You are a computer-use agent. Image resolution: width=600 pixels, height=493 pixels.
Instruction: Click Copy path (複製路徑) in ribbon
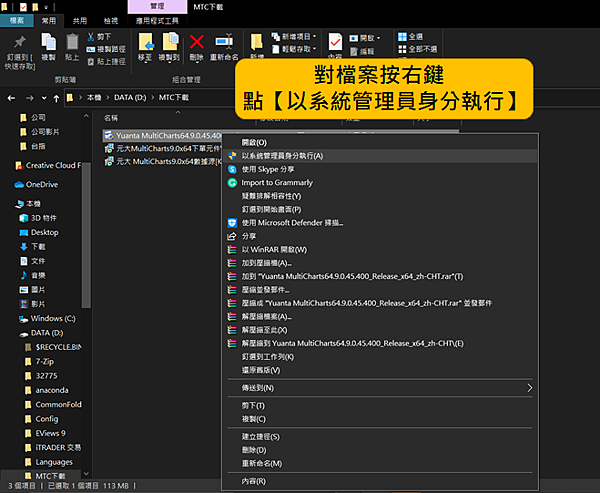(106, 49)
